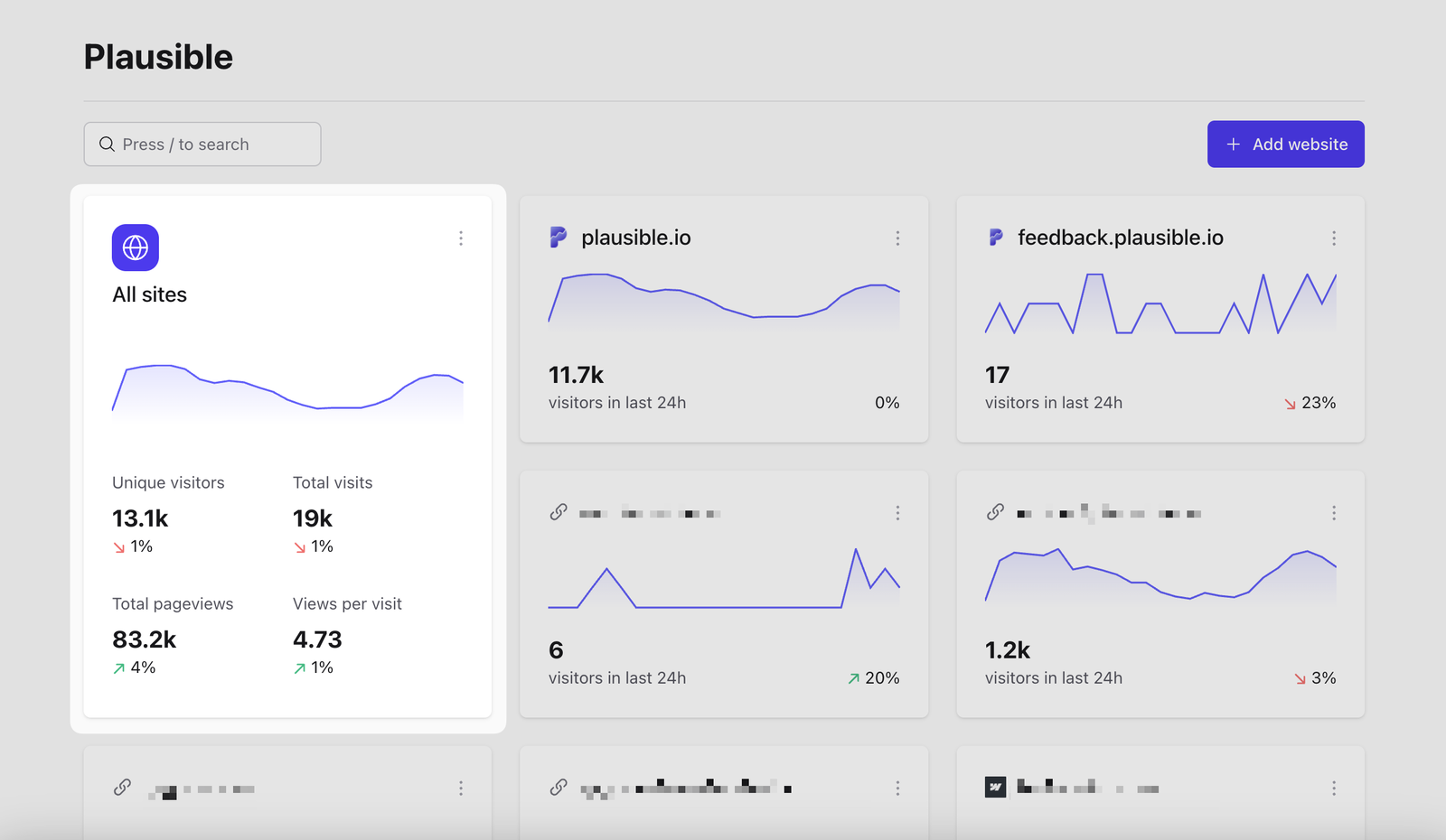
Task: Click the Webflow favicon on bottom-right card
Action: pos(995,788)
